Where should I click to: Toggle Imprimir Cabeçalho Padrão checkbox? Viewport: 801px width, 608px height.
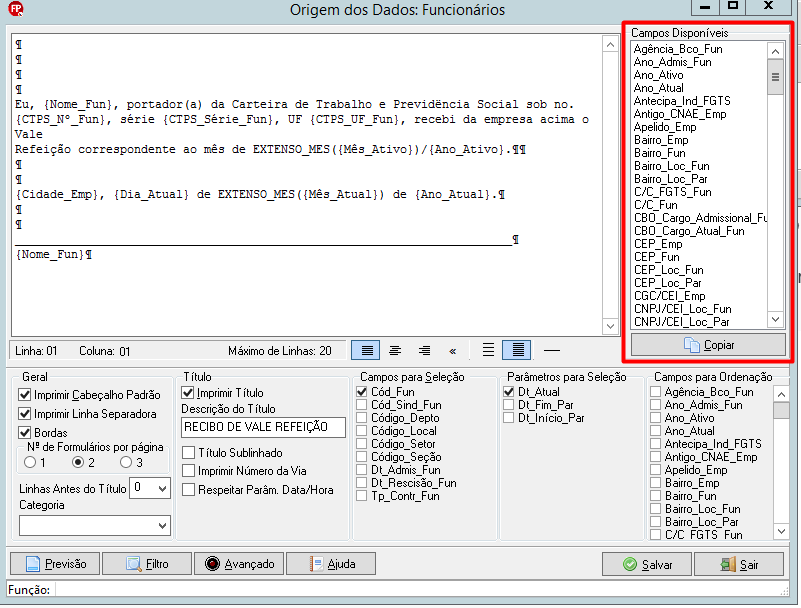coord(25,395)
